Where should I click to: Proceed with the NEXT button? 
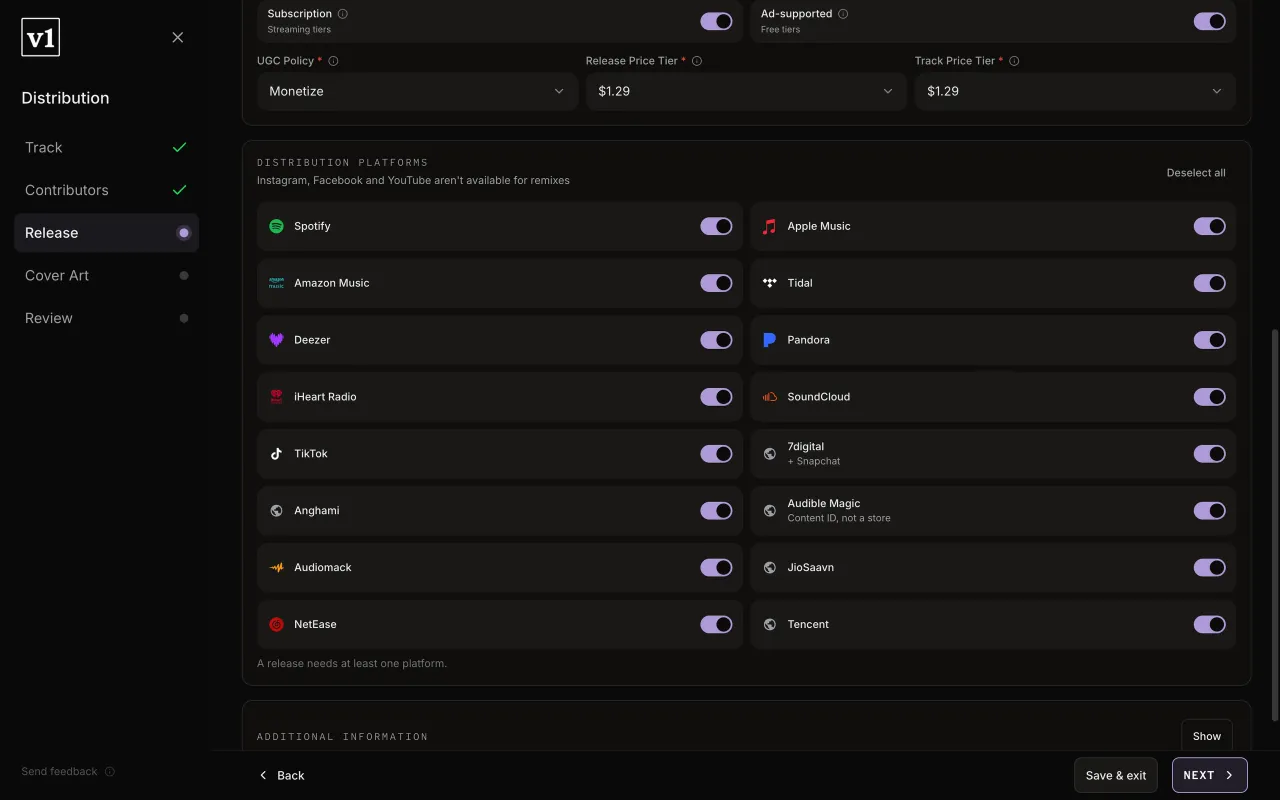1210,775
